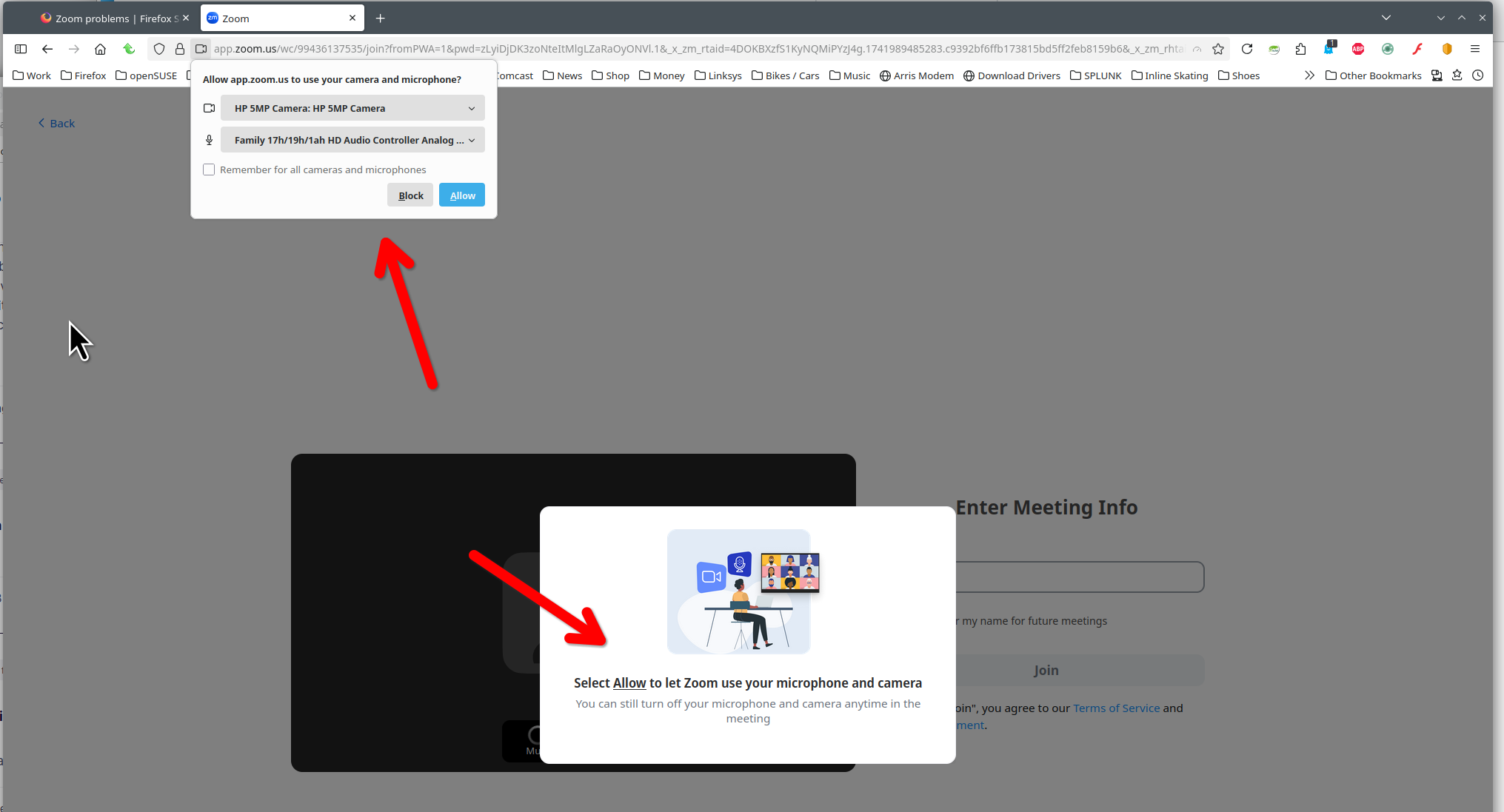Image resolution: width=1504 pixels, height=812 pixels.
Task: Click the name input field
Action: [1080, 577]
